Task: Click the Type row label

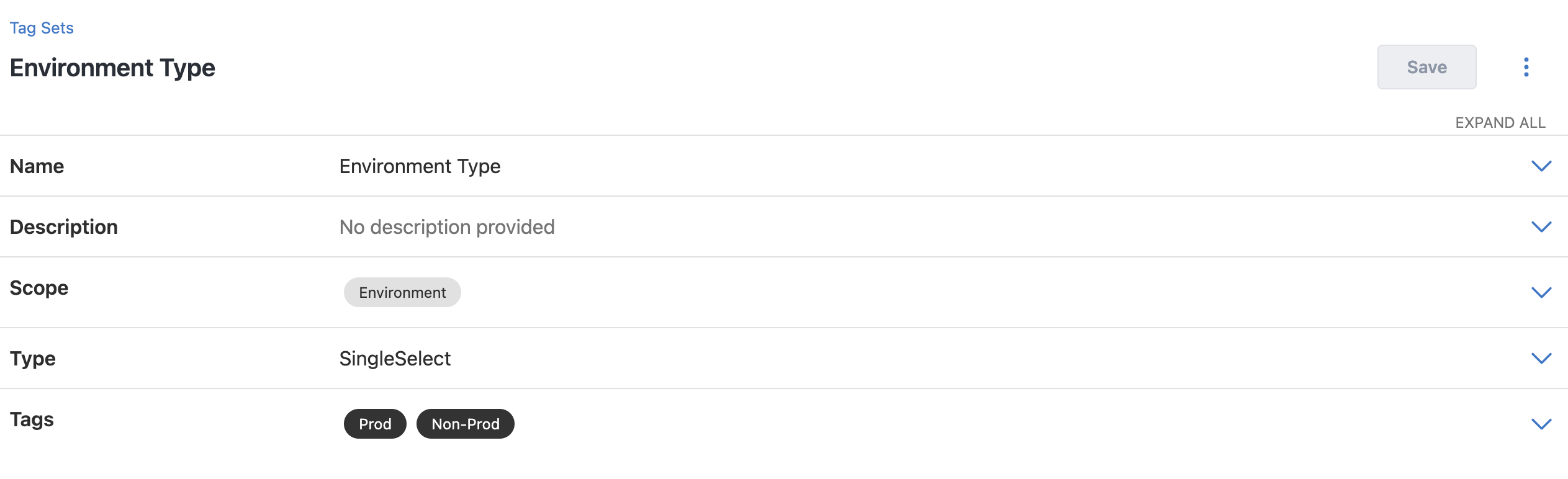Action: coord(33,359)
